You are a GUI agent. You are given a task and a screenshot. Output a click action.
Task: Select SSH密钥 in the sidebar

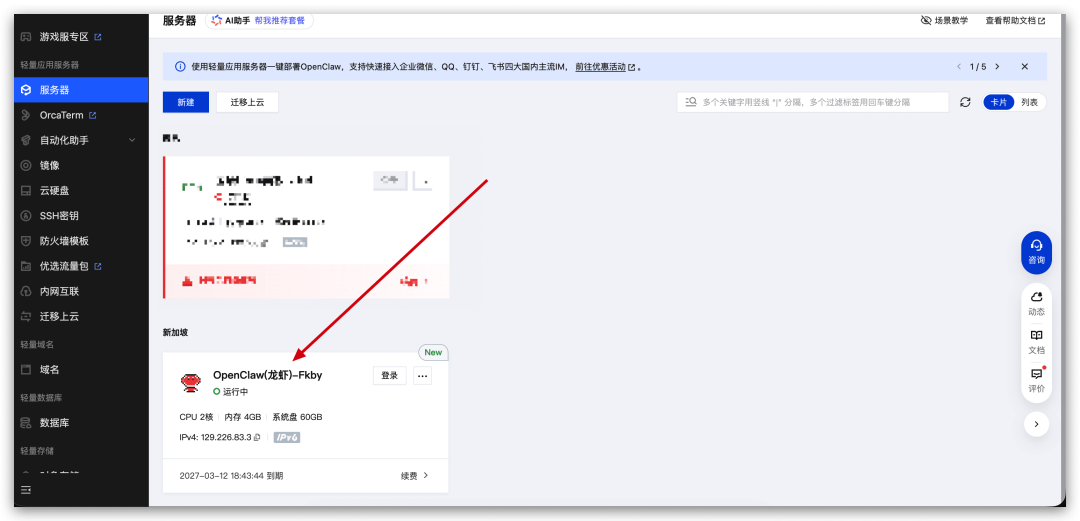coord(59,216)
